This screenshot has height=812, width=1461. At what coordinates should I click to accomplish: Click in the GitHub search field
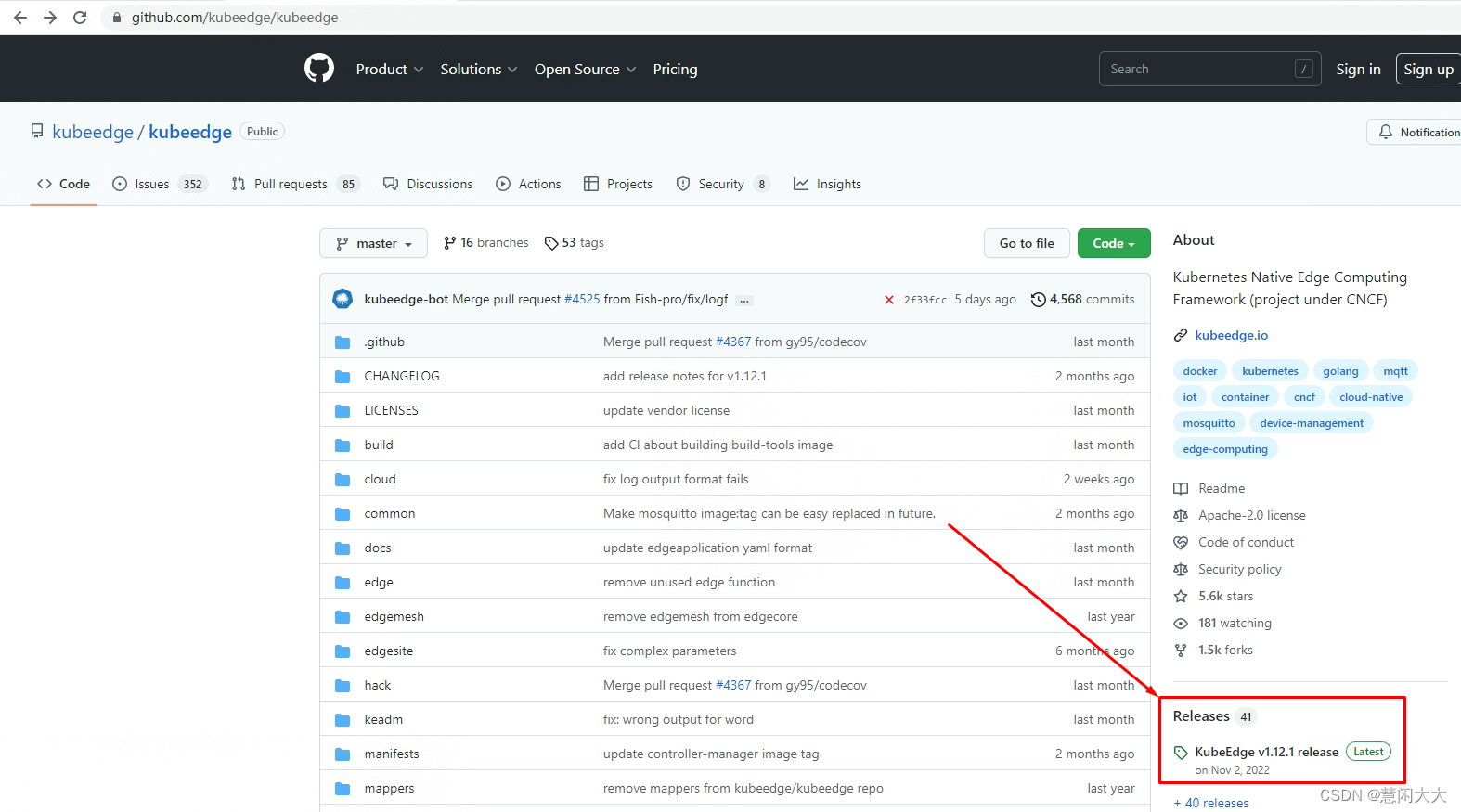[x=1209, y=69]
